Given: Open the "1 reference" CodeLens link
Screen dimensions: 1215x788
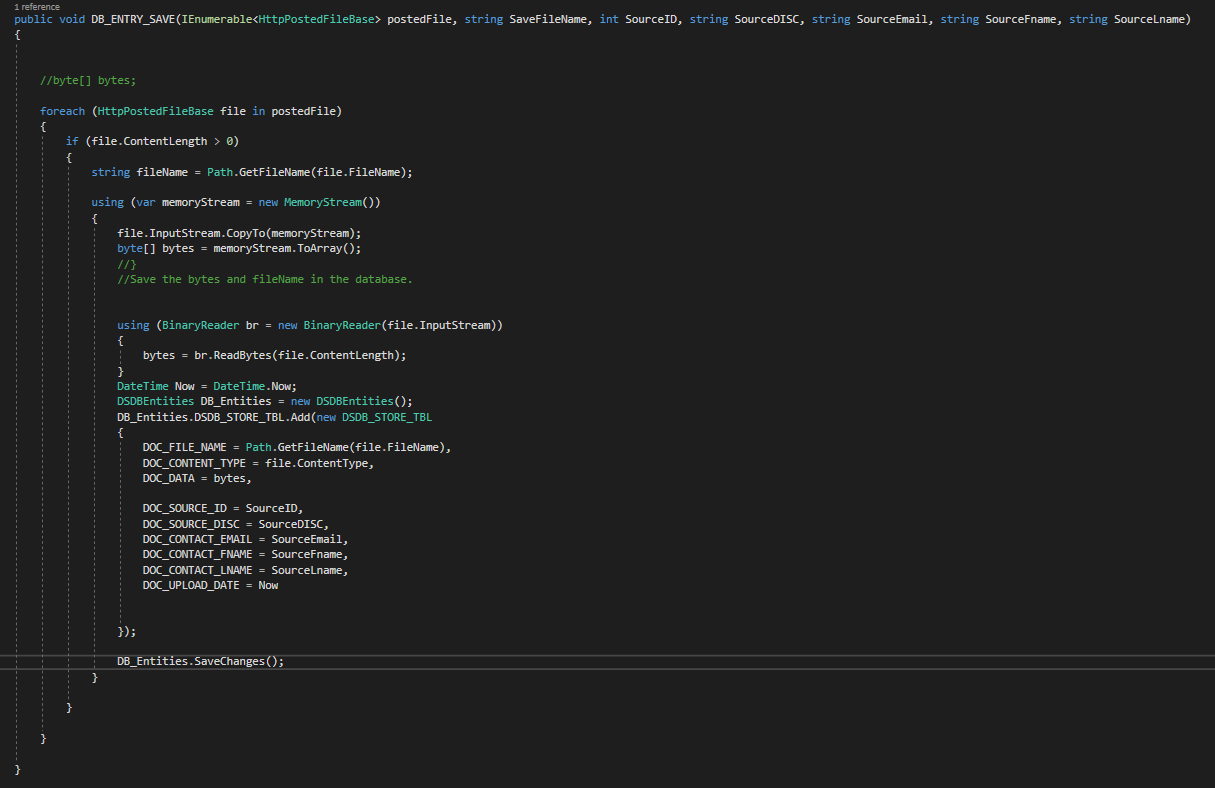Looking at the screenshot, I should [37, 7].
